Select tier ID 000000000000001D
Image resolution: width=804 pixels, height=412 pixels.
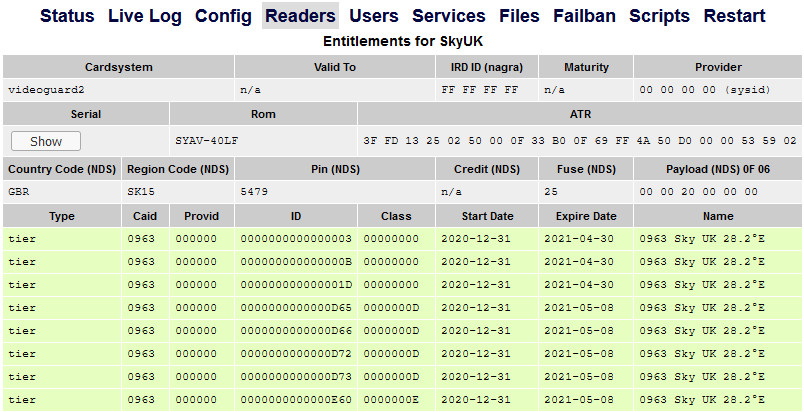tap(296, 285)
